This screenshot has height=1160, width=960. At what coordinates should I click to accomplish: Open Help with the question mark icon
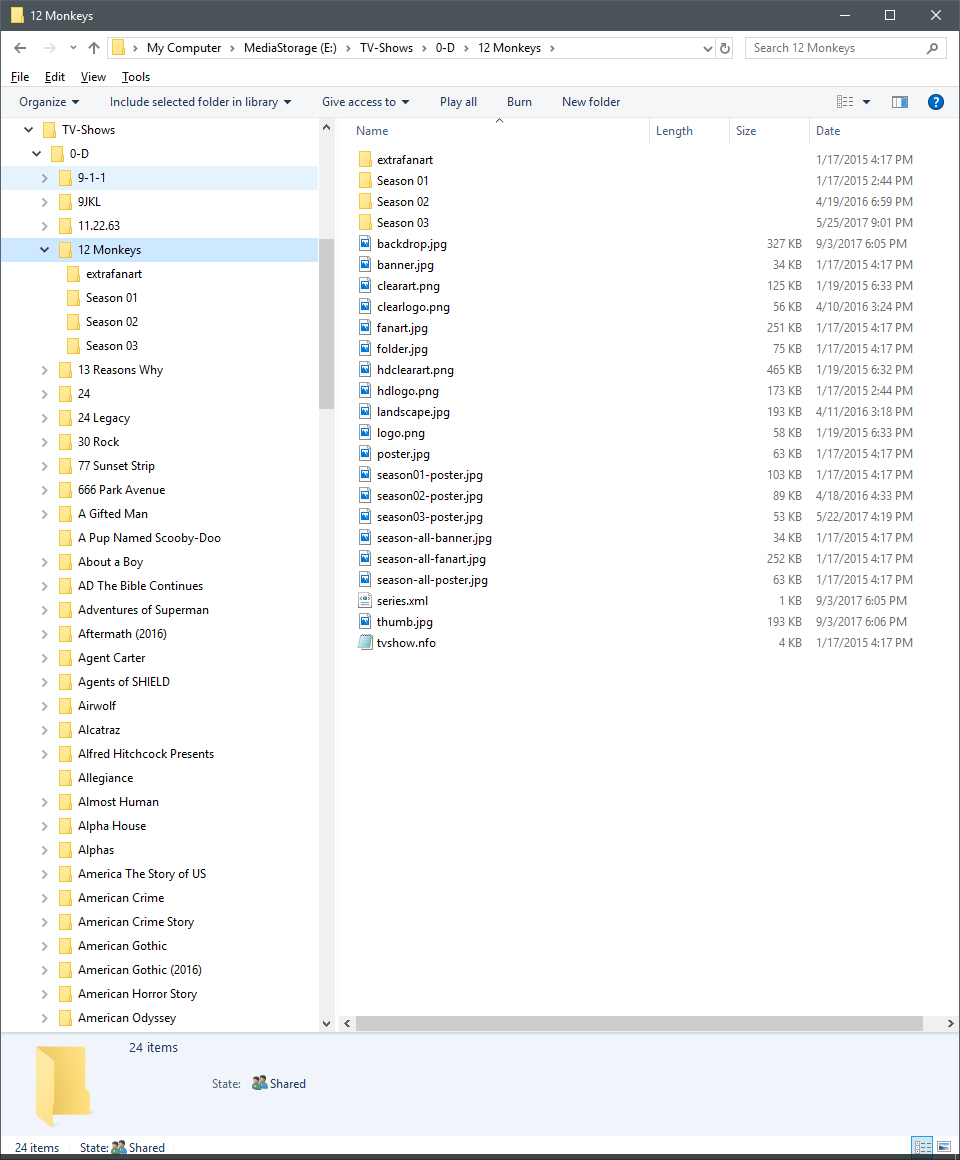936,102
